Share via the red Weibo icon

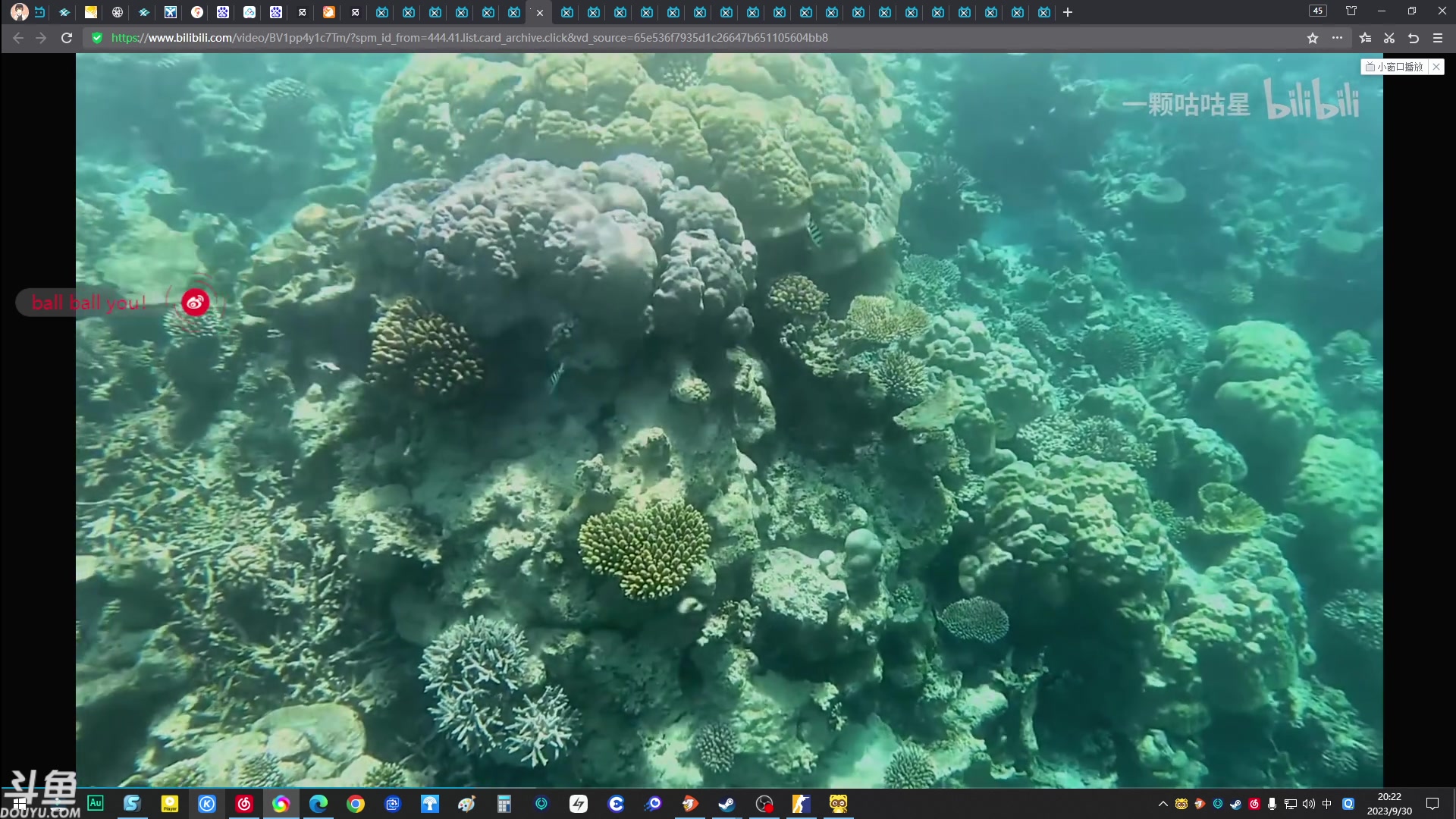195,303
